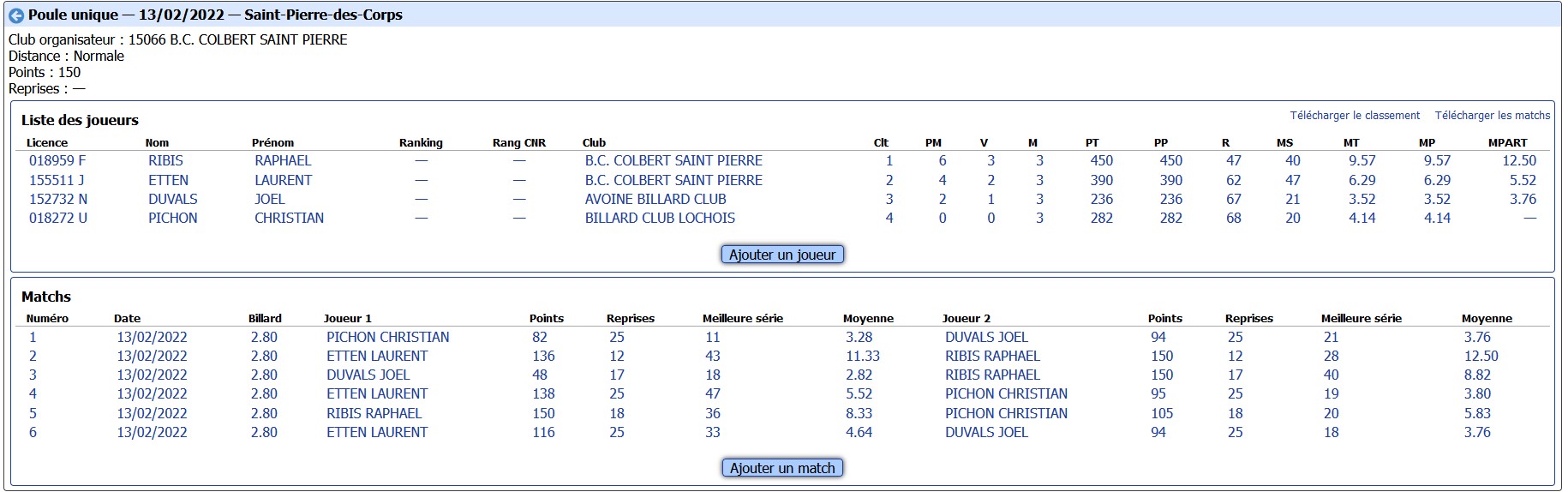Click RIBIS's club B.C. COLBERT SAINT PIERRE
This screenshot has height=492, width=1568.
pyautogui.click(x=673, y=160)
